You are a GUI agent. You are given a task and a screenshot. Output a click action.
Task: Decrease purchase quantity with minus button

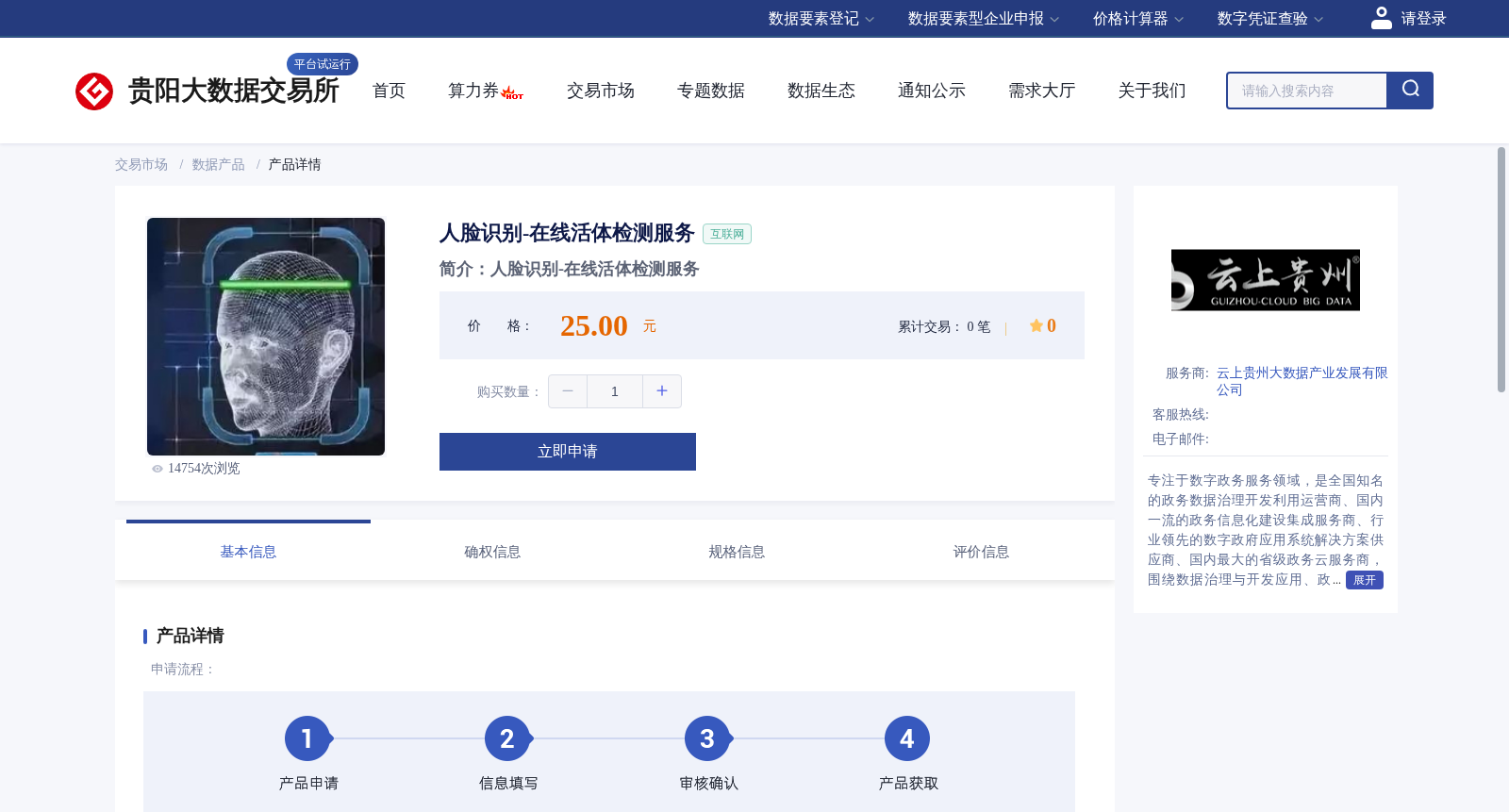click(x=568, y=391)
